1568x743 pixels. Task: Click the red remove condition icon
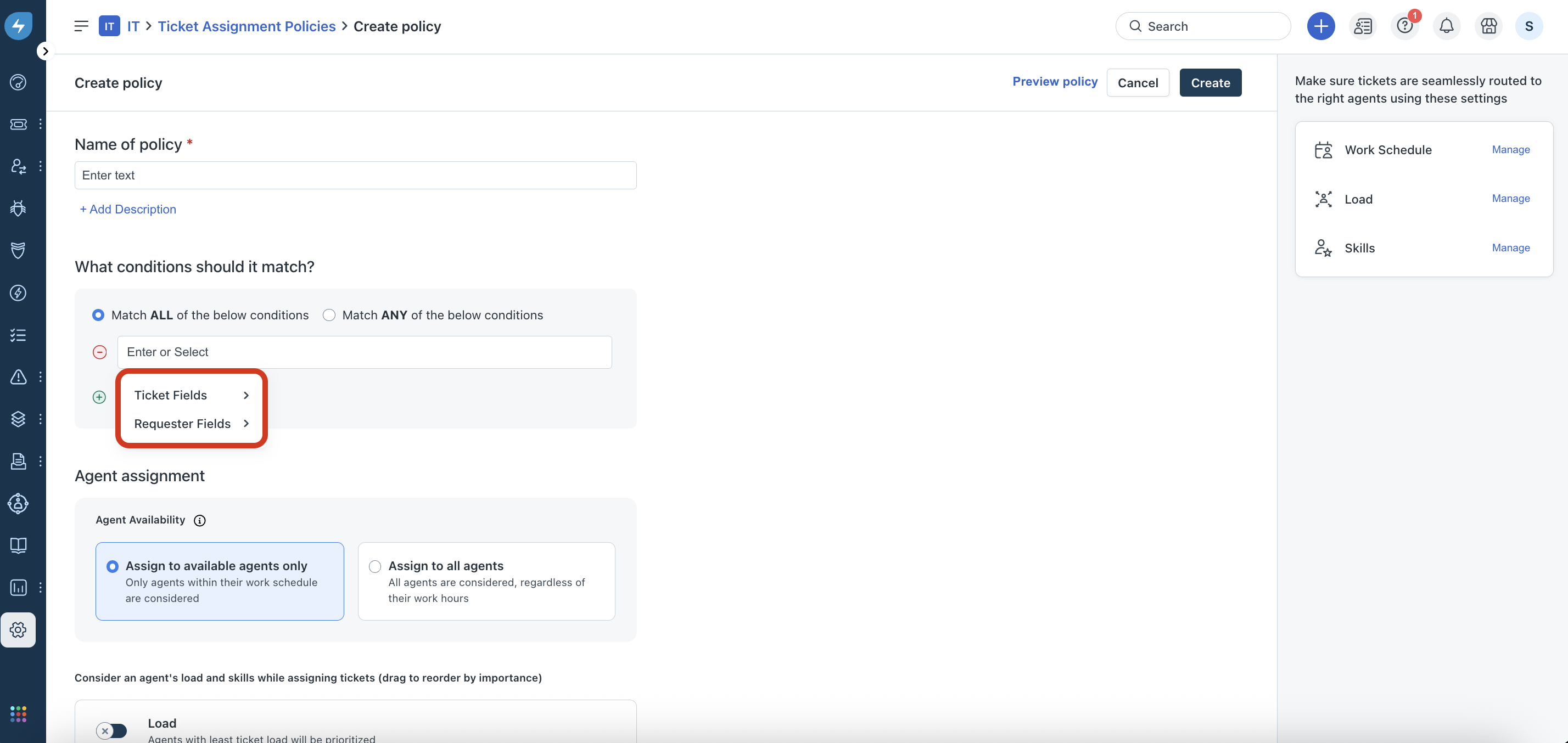coord(99,352)
